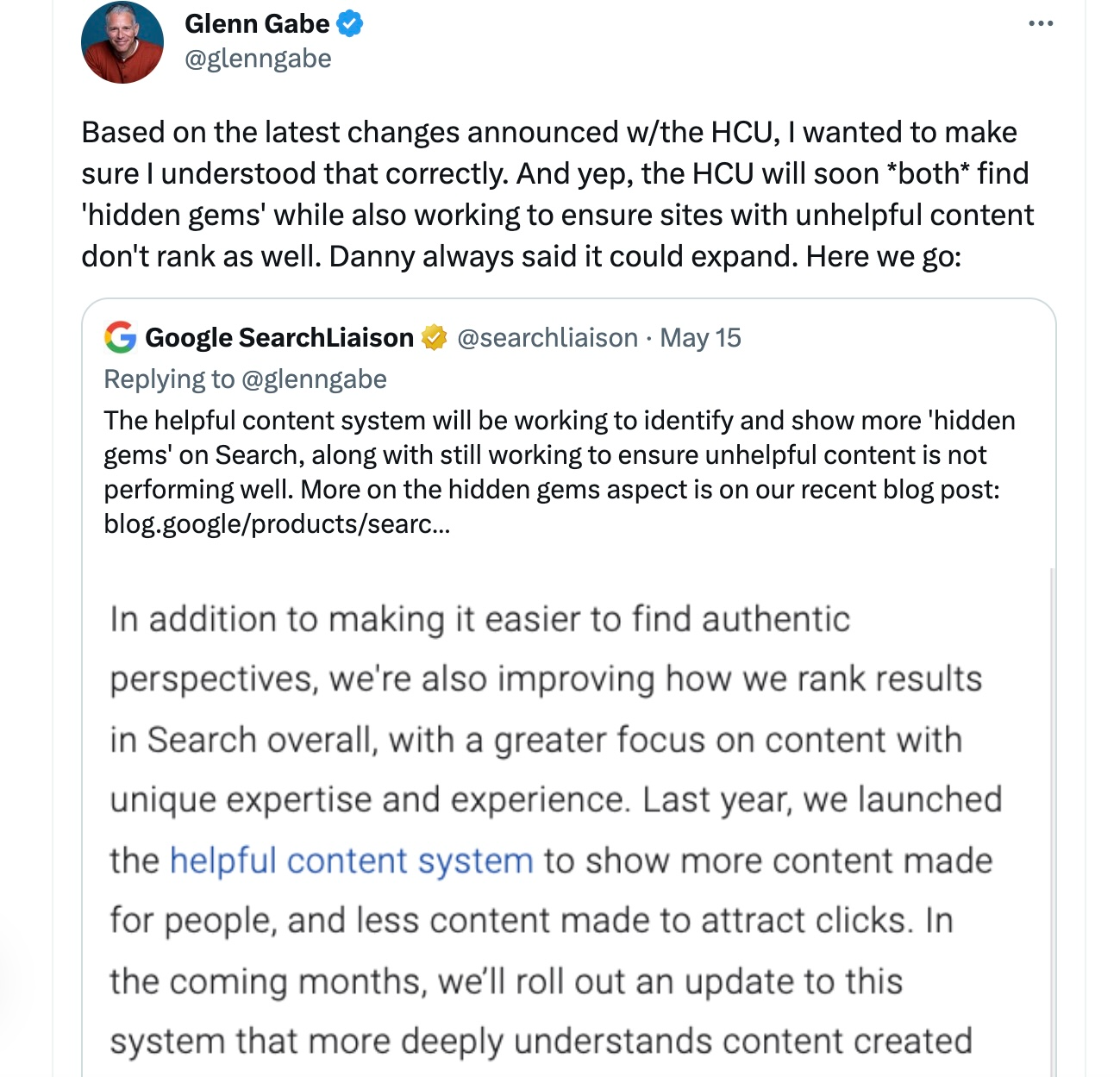Open the blog.google/products/searc... link
The width and height of the screenshot is (1120, 1077).
click(277, 523)
